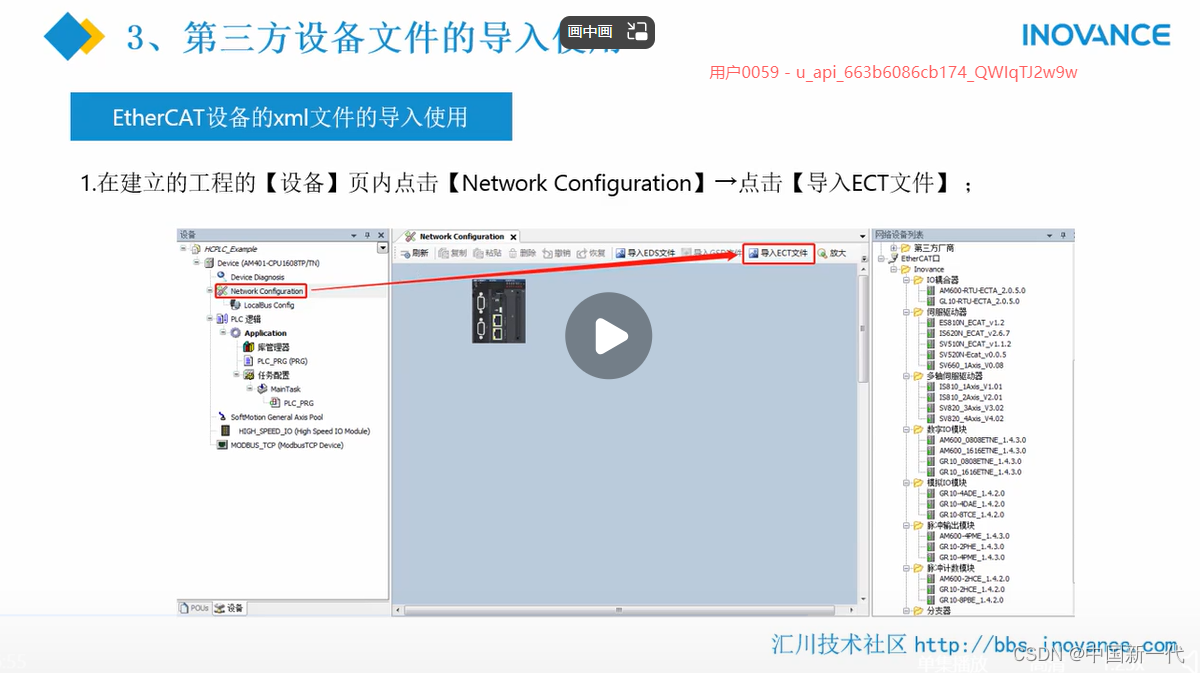Image resolution: width=1200 pixels, height=673 pixels.
Task: Open the POUs bottom tab
Action: click(195, 607)
